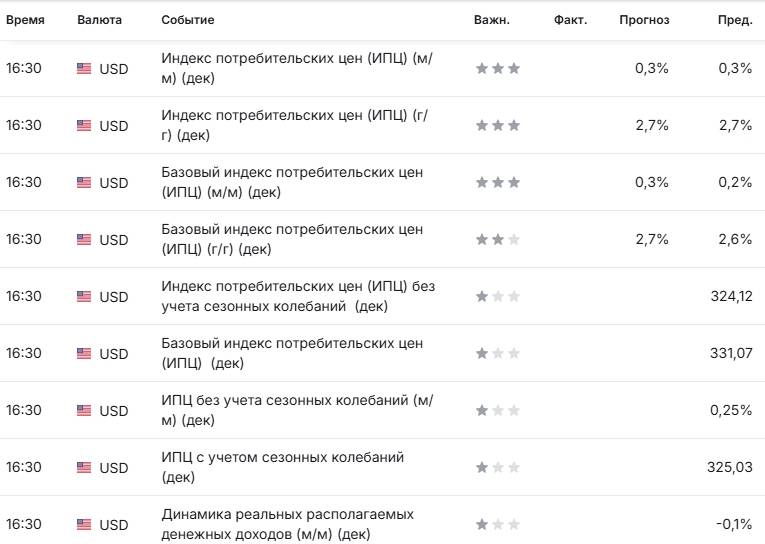Click the one-star rating in the 325,03 row

coord(497,468)
